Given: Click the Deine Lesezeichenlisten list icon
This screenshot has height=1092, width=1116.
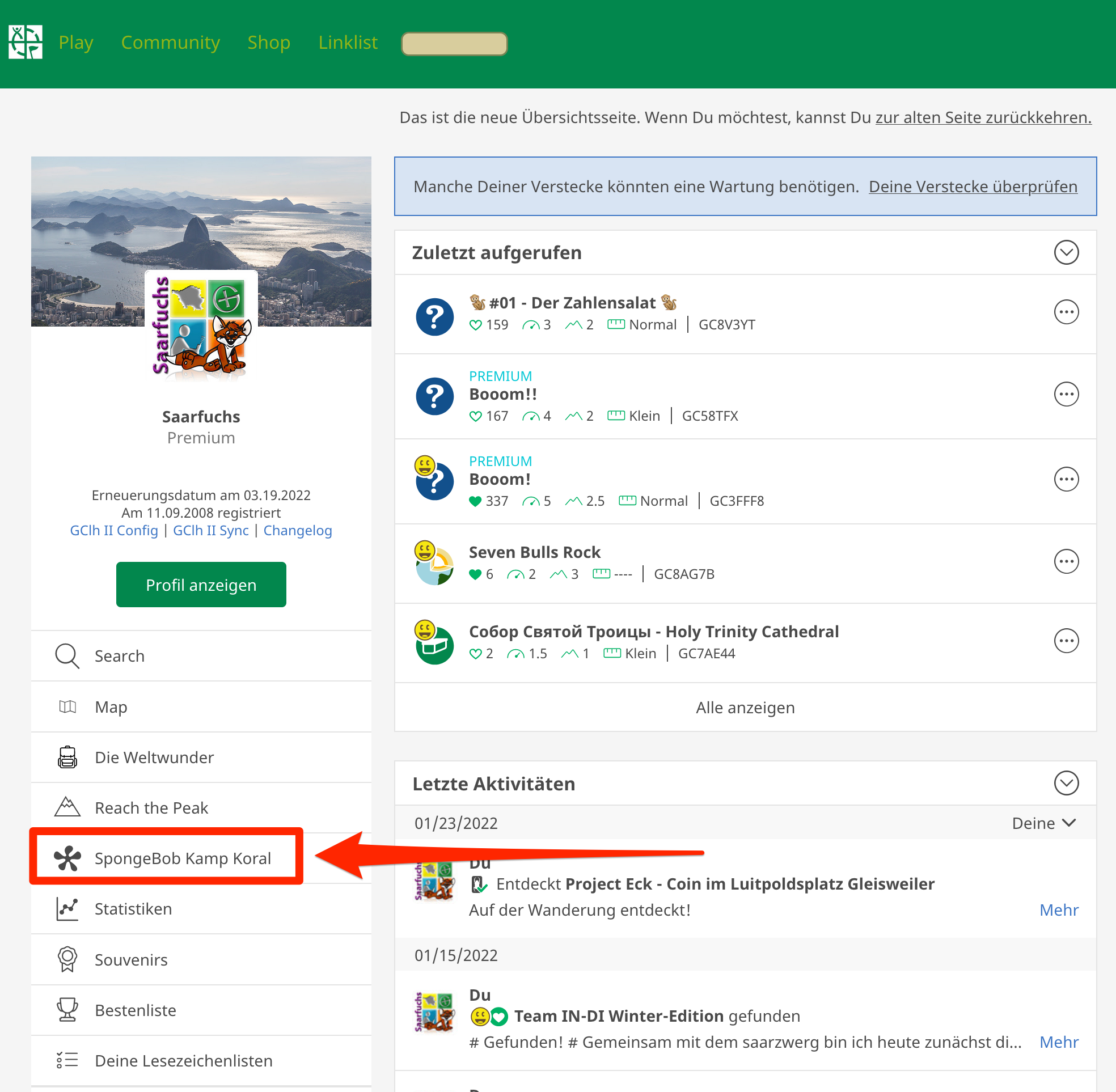Looking at the screenshot, I should pos(67,1060).
